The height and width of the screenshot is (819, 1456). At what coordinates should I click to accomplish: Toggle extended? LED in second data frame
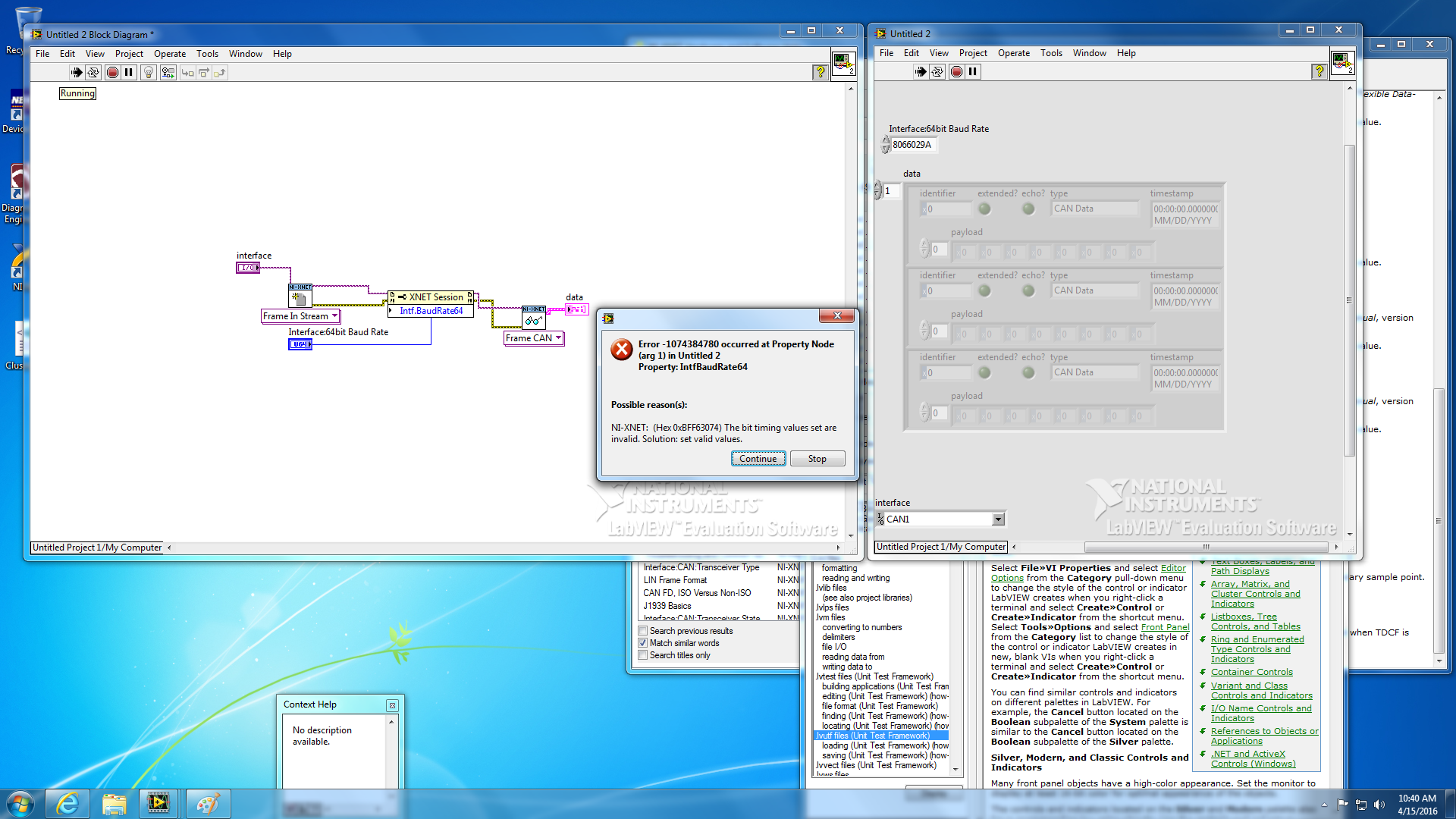[984, 290]
